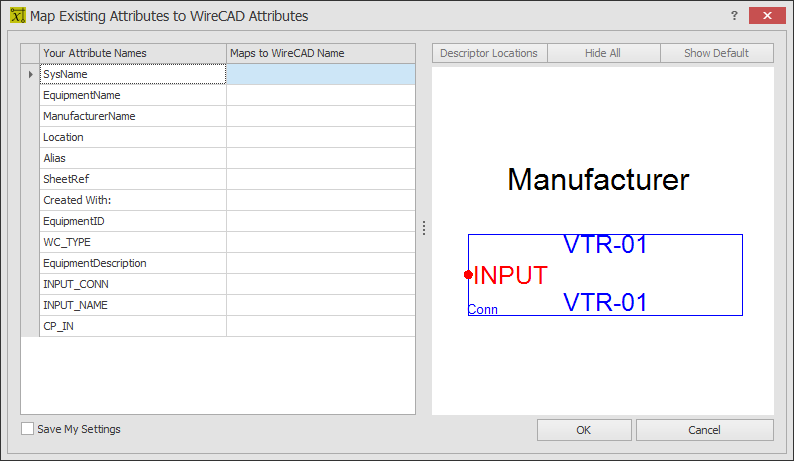Select the Location attribute cell
The width and height of the screenshot is (794, 461).
[133, 137]
